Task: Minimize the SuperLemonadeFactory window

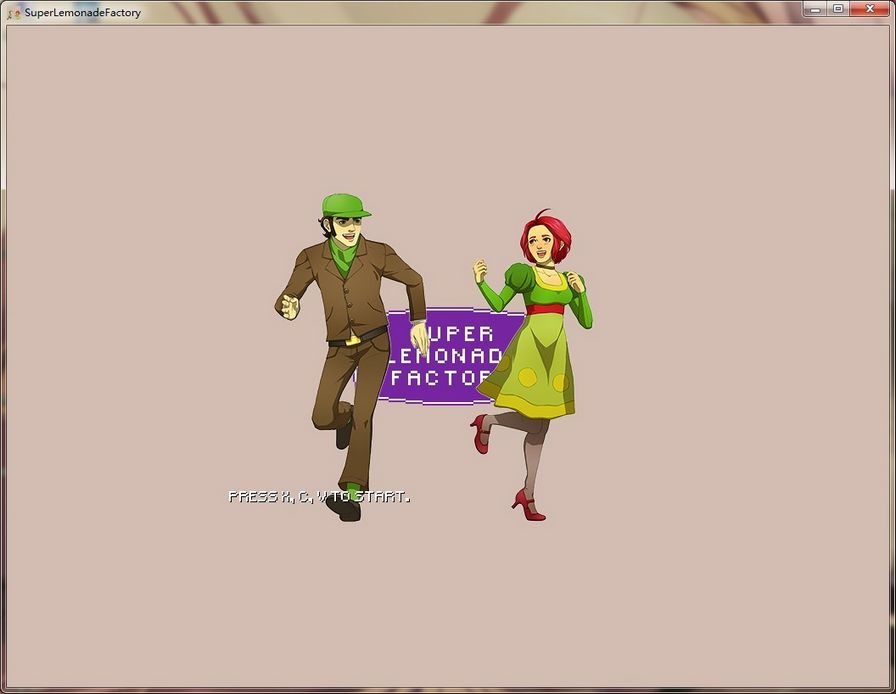Action: pyautogui.click(x=815, y=9)
